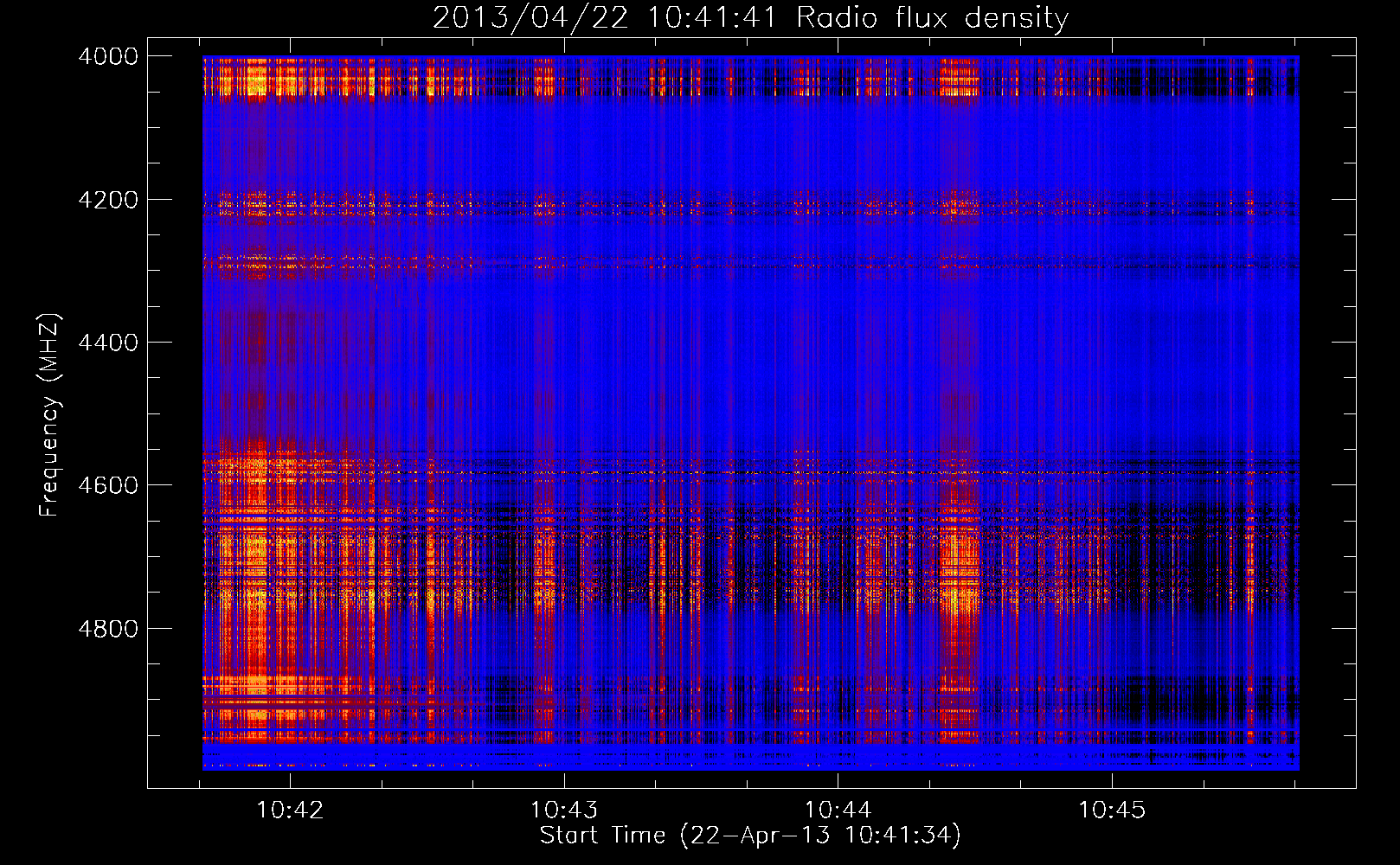The image size is (1400, 865).
Task: Click the 10:45 time axis label
Action: click(1112, 810)
